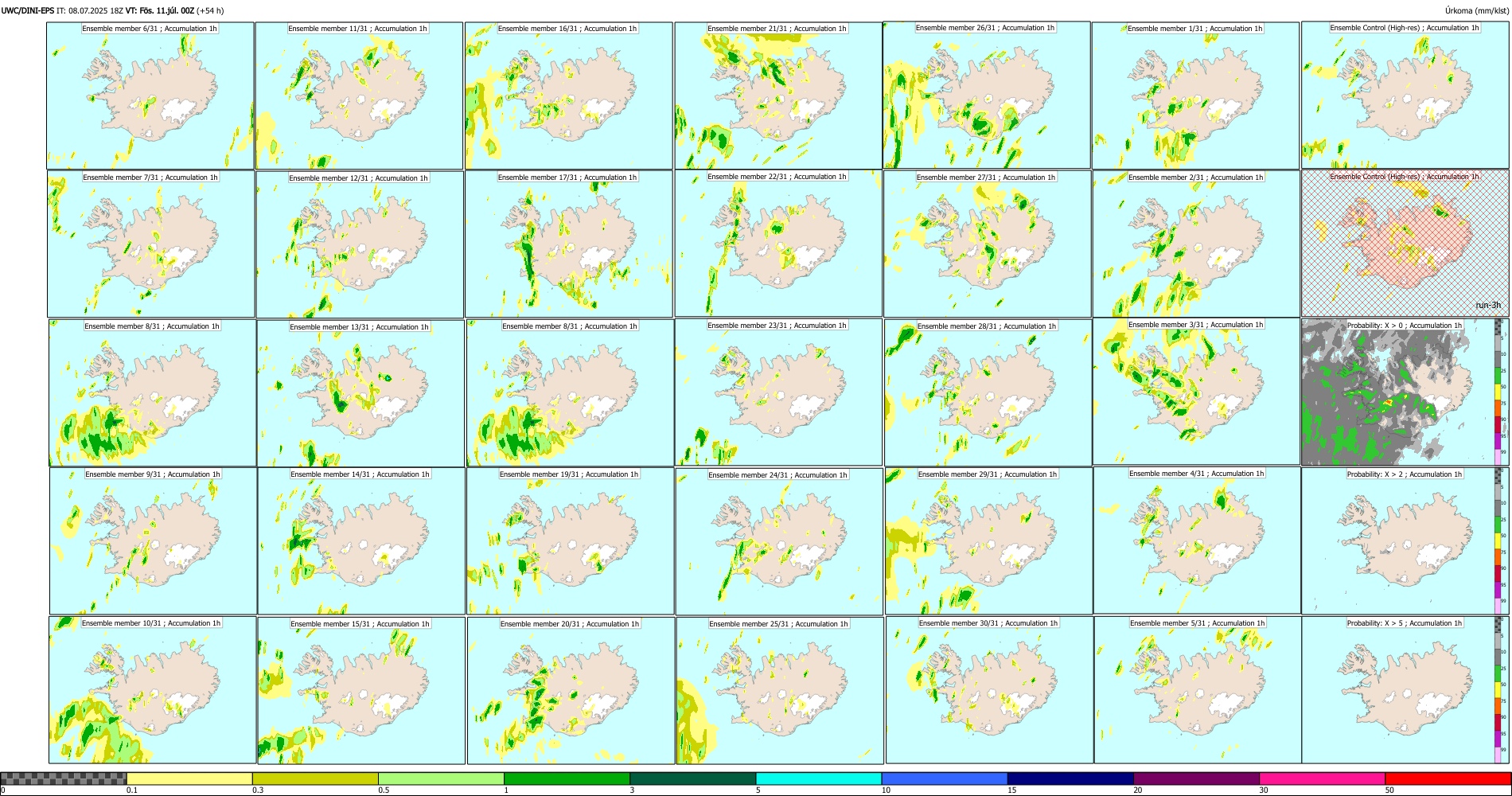Select the purple 20 mm legend swatch
Image resolution: width=1512 pixels, height=796 pixels.
(1196, 778)
